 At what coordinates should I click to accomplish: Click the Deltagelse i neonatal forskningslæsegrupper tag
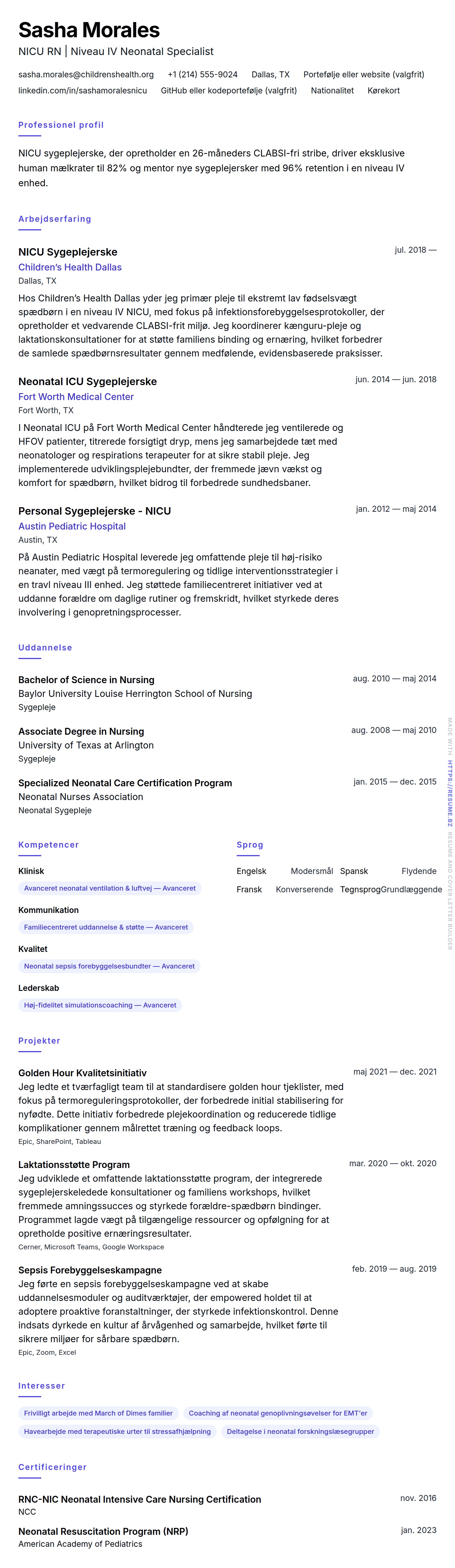(x=300, y=1431)
